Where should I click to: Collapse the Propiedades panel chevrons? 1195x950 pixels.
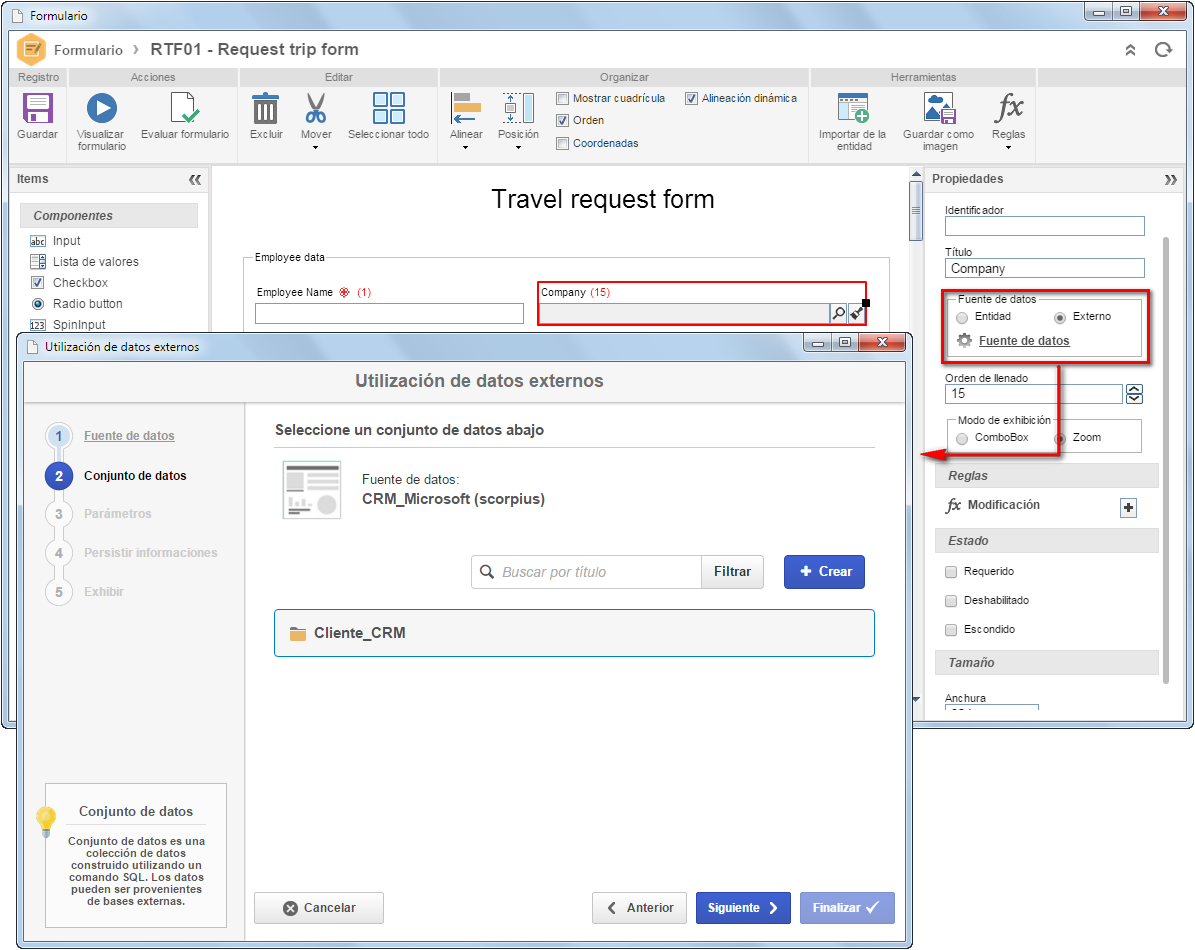click(1171, 180)
